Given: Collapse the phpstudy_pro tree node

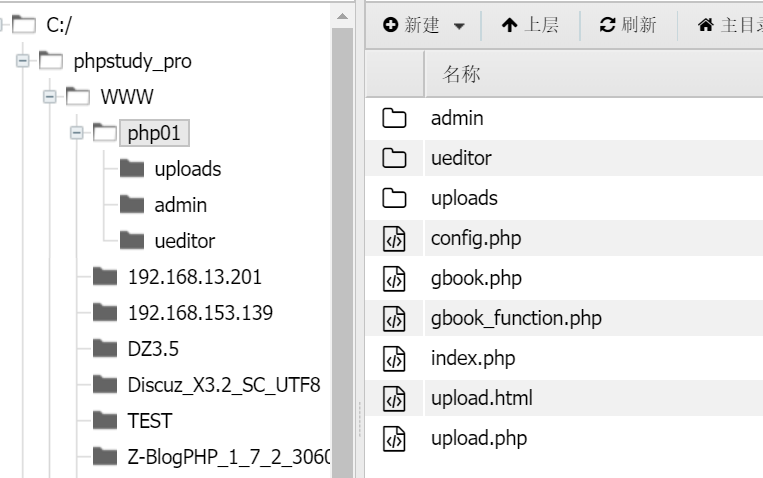Looking at the screenshot, I should coord(22,61).
